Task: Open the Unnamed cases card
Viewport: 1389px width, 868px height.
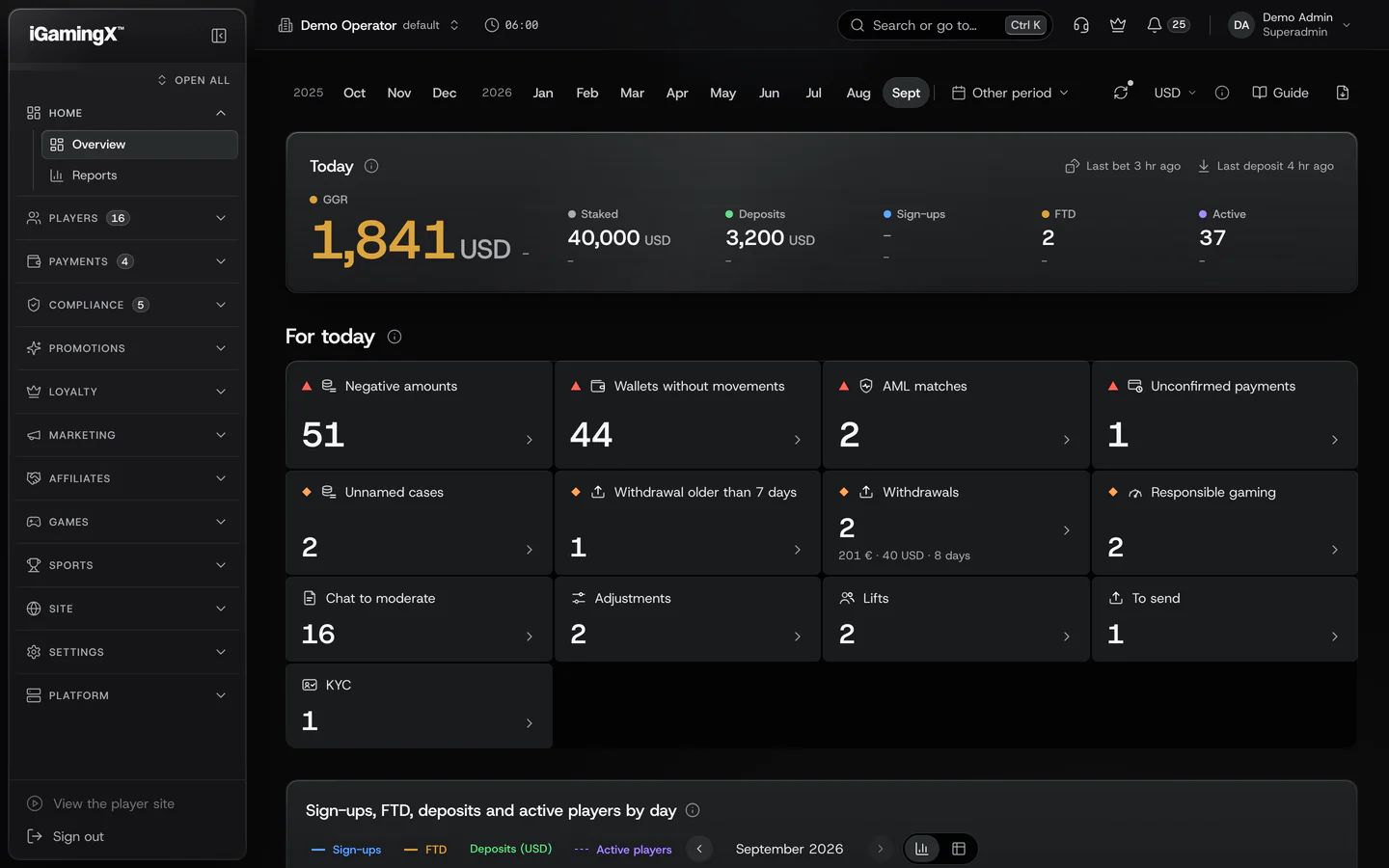Action: coord(419,523)
